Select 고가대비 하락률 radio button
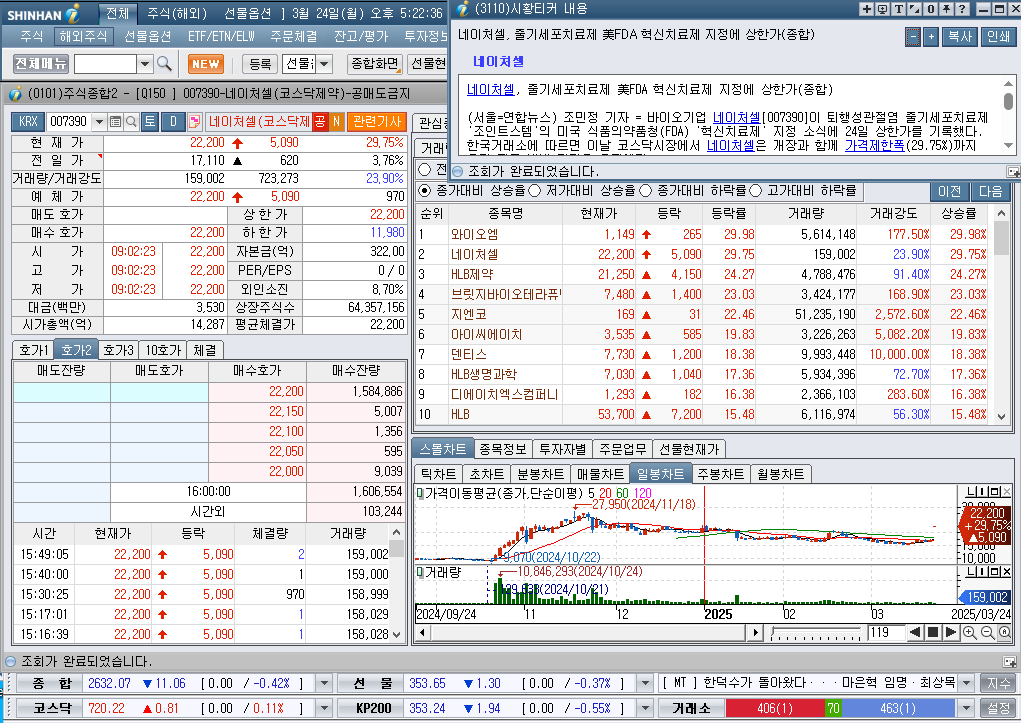Viewport: 1021px width, 723px height. (756, 191)
